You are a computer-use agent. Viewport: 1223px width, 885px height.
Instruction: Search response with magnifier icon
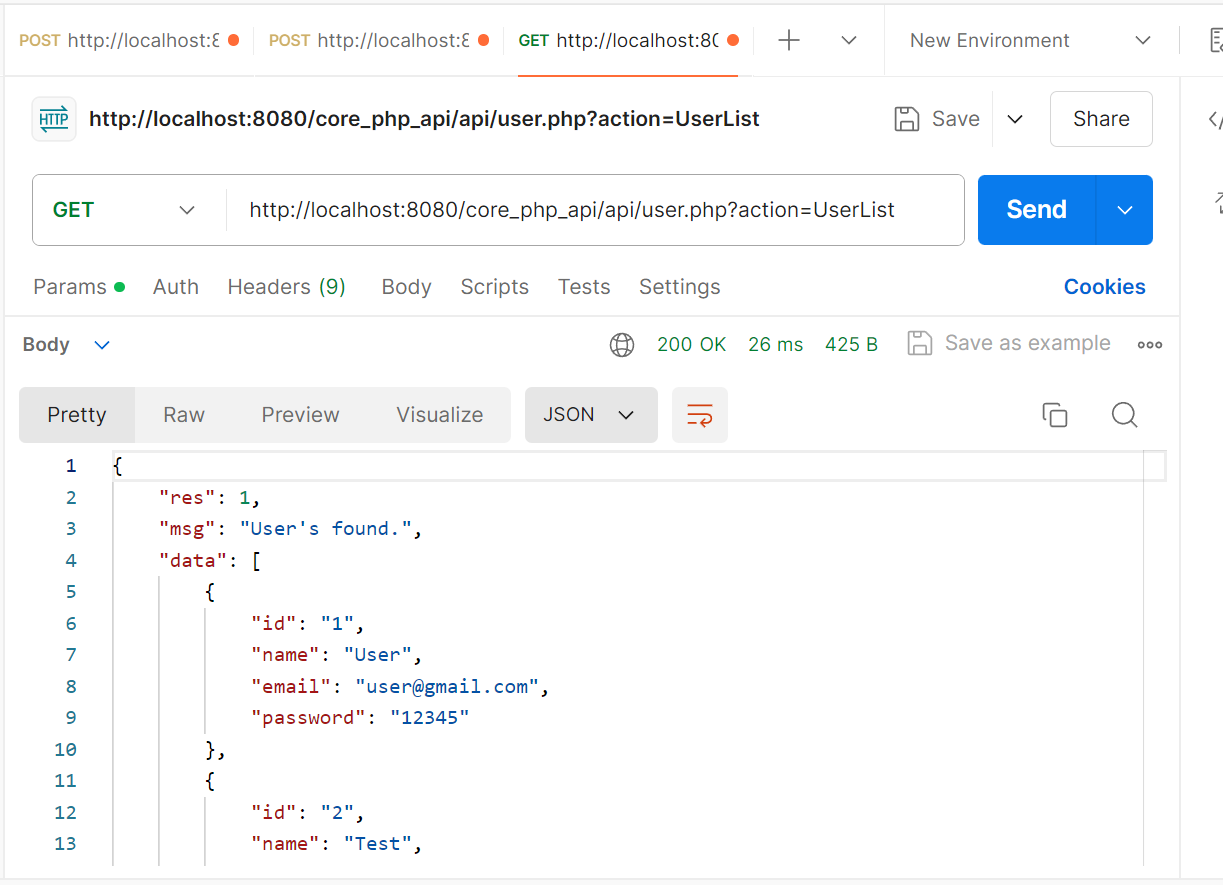pyautogui.click(x=1125, y=415)
